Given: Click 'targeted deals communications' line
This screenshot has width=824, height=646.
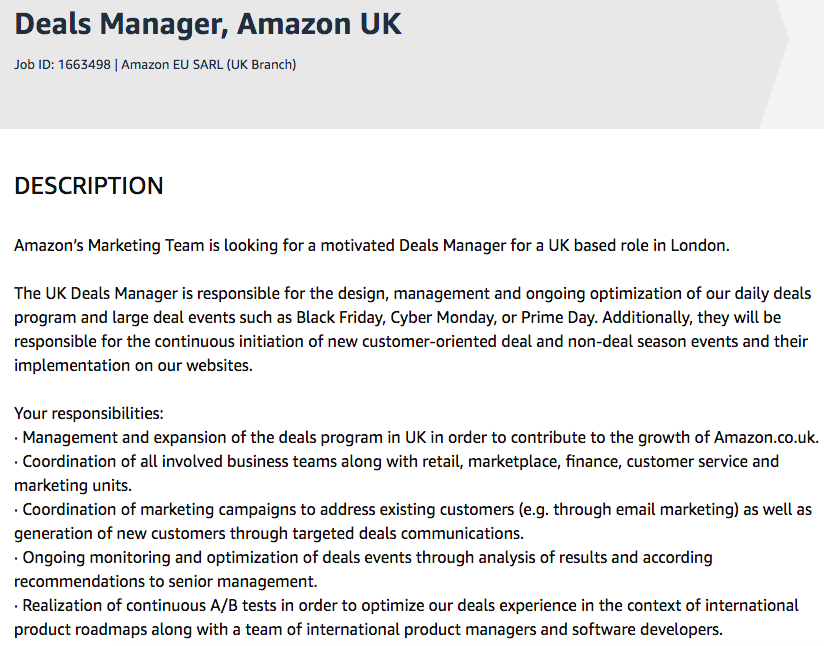Looking at the screenshot, I should [269, 533].
